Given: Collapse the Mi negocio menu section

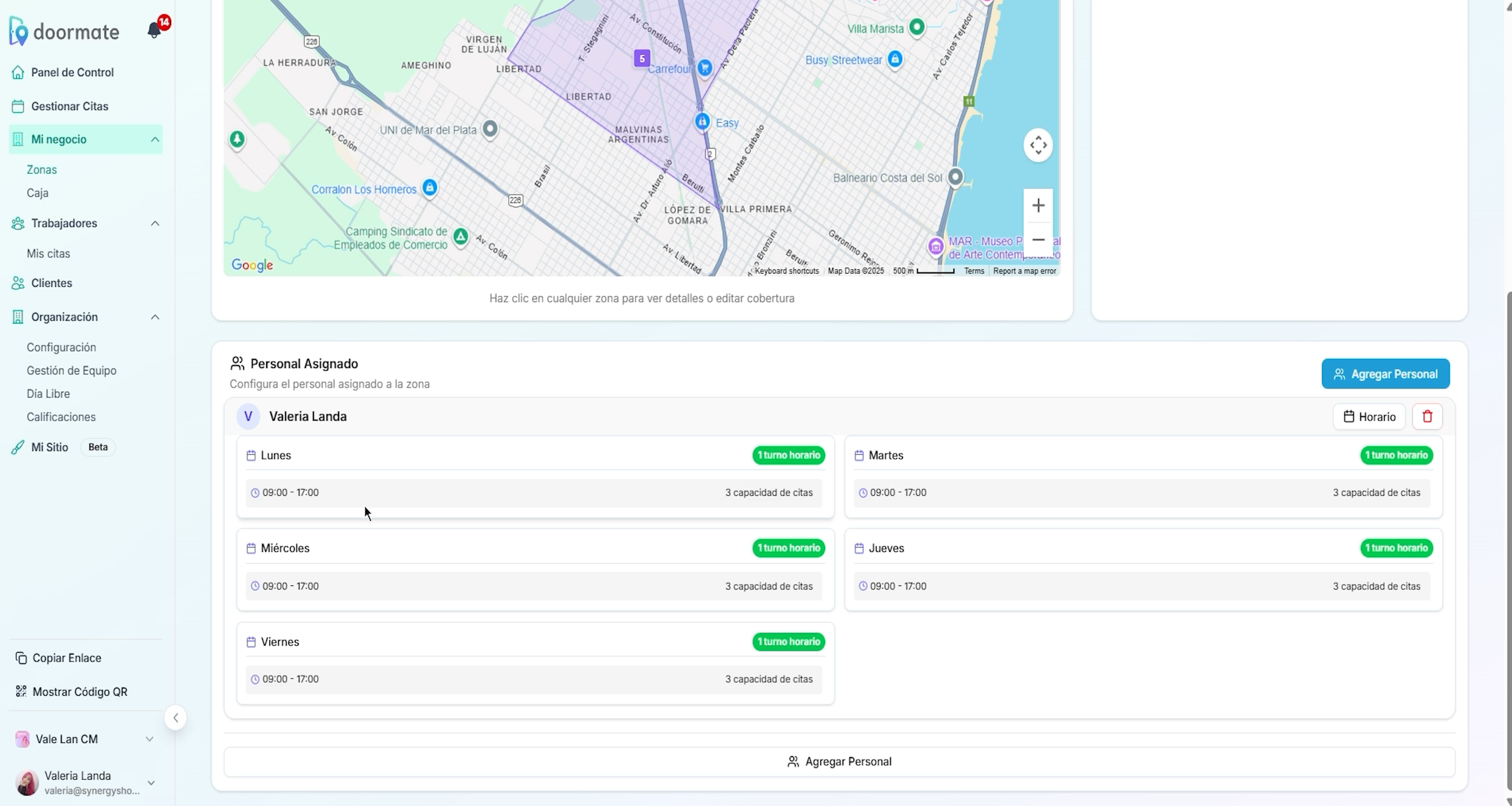Looking at the screenshot, I should 155,139.
